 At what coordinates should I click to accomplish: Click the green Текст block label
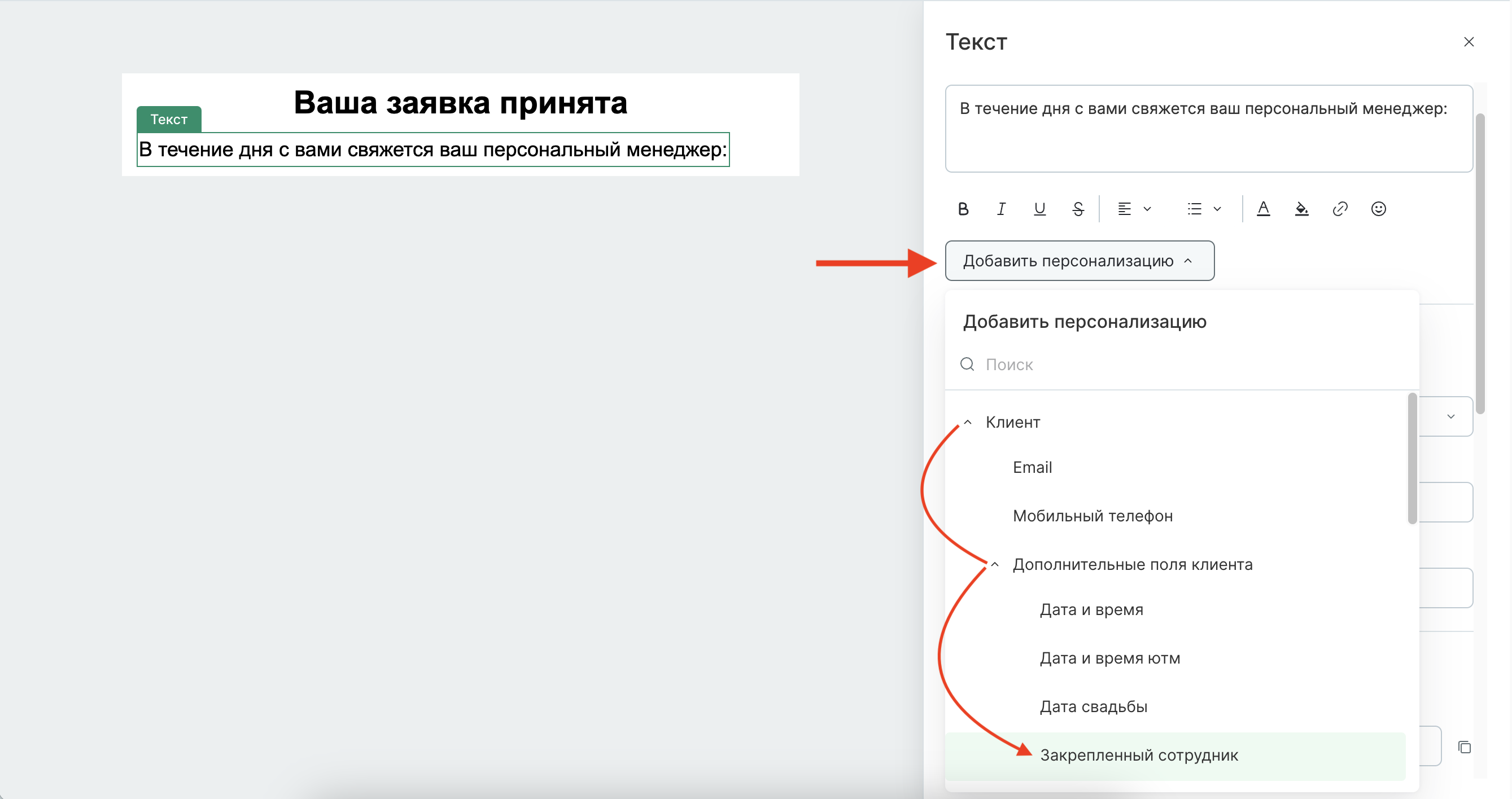pyautogui.click(x=169, y=119)
